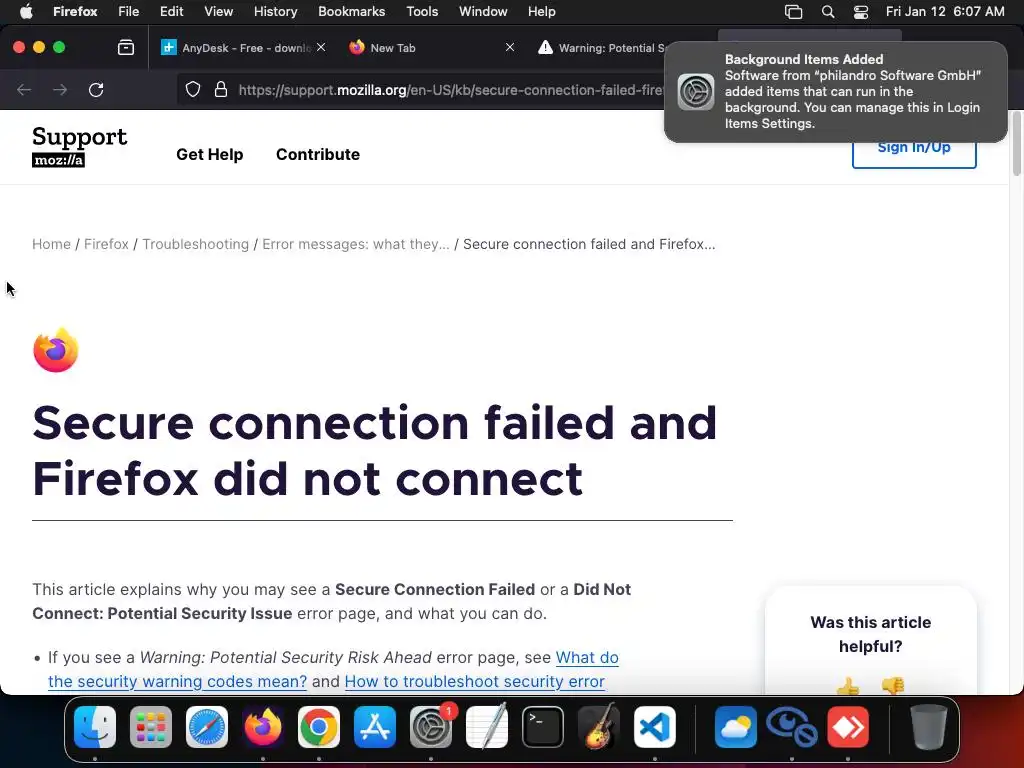
Task: Open the Get Help navigation menu
Action: 210,154
